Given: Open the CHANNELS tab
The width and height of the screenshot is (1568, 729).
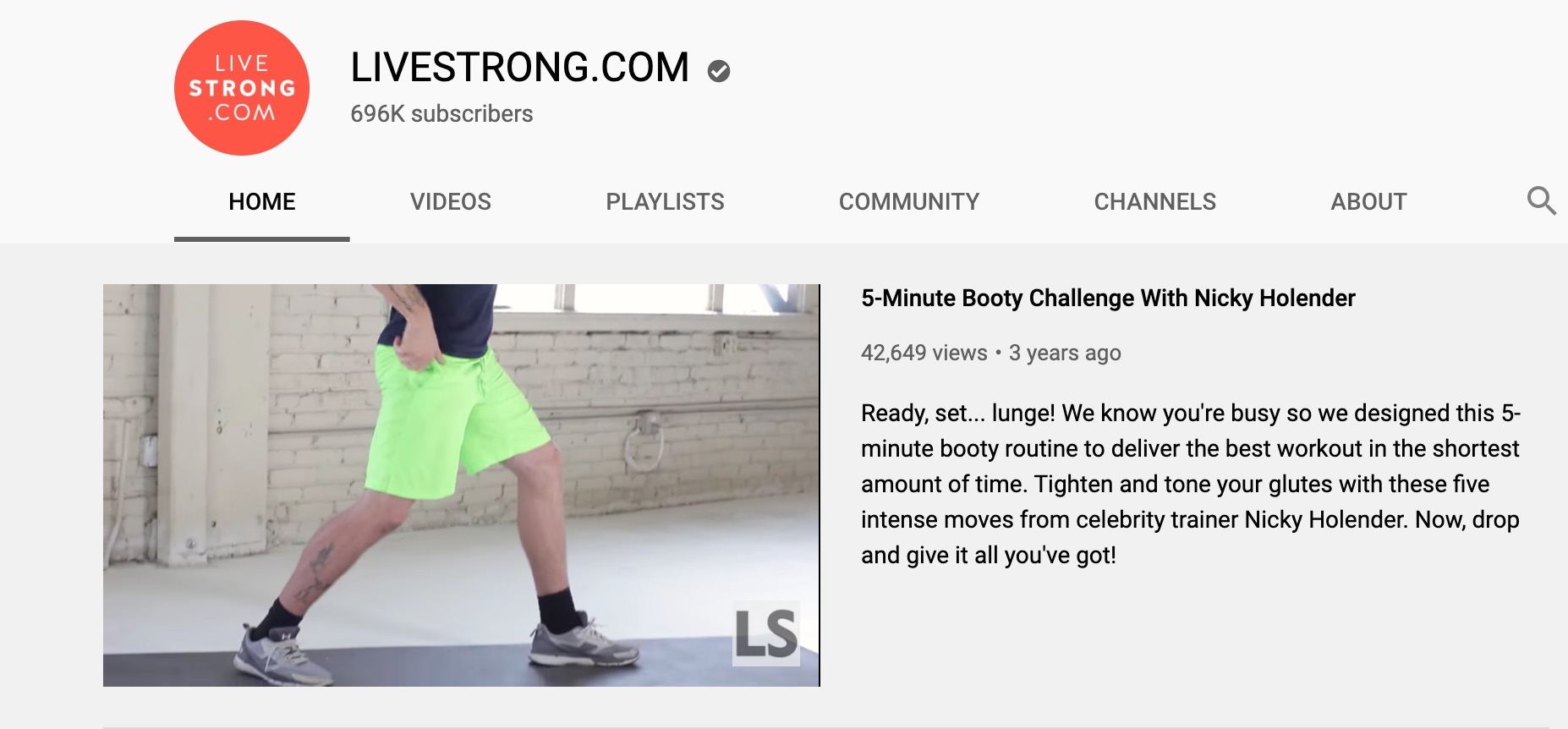Looking at the screenshot, I should click(x=1155, y=202).
